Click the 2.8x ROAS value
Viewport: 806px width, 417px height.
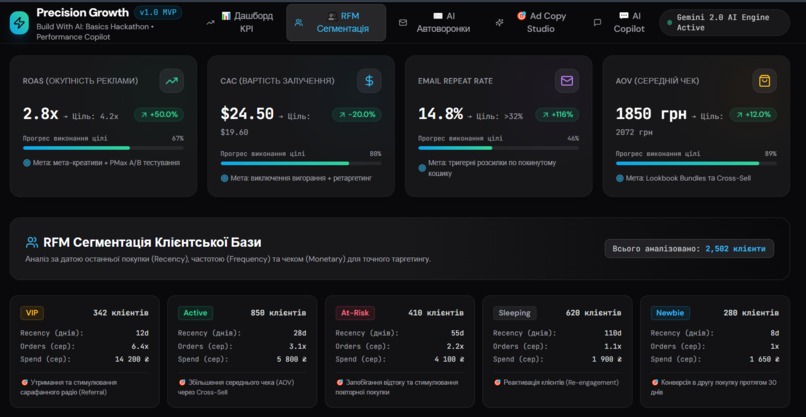41,114
